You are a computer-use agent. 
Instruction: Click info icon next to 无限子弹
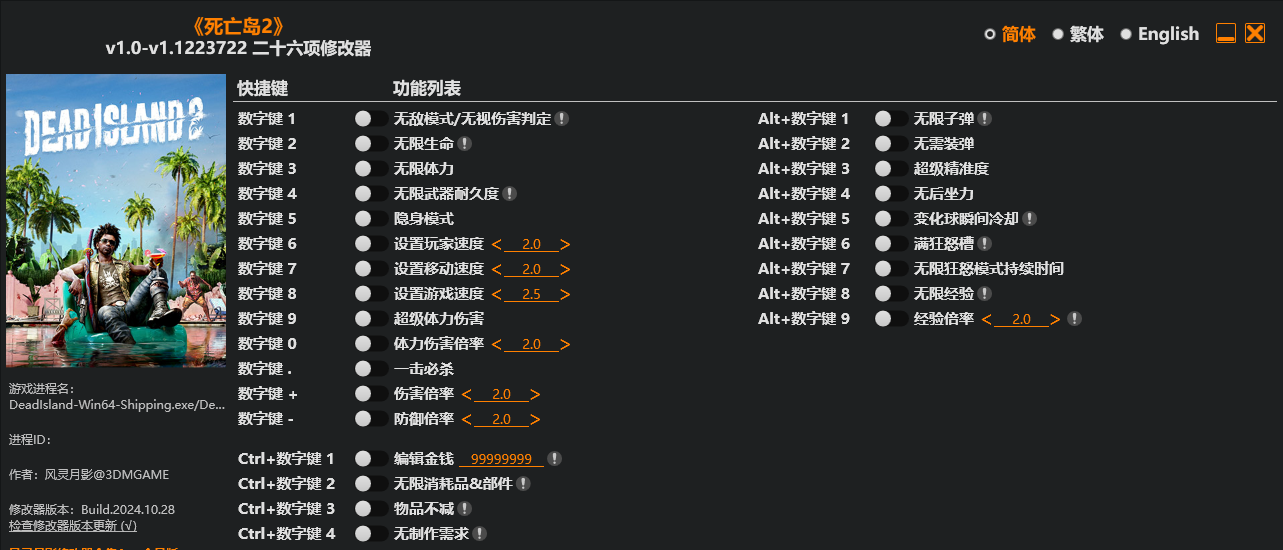coord(985,119)
